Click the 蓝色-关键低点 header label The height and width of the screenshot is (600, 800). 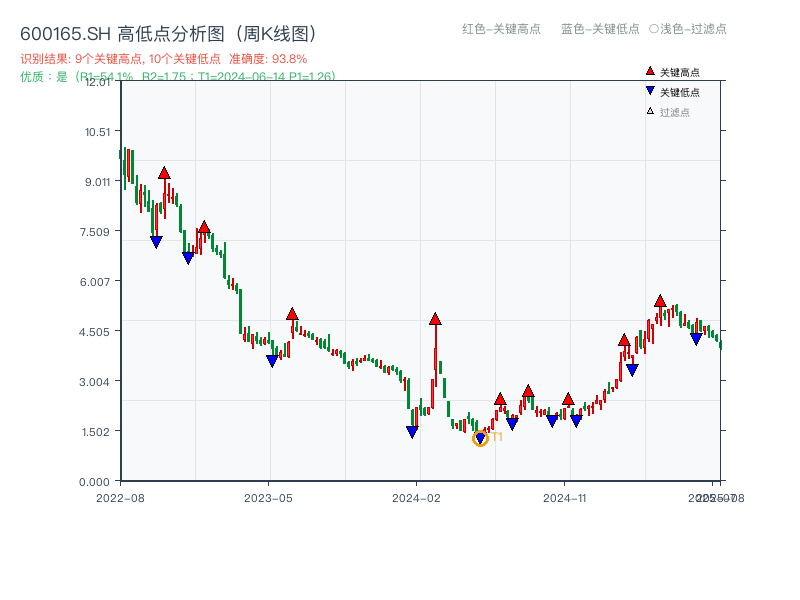pos(600,29)
